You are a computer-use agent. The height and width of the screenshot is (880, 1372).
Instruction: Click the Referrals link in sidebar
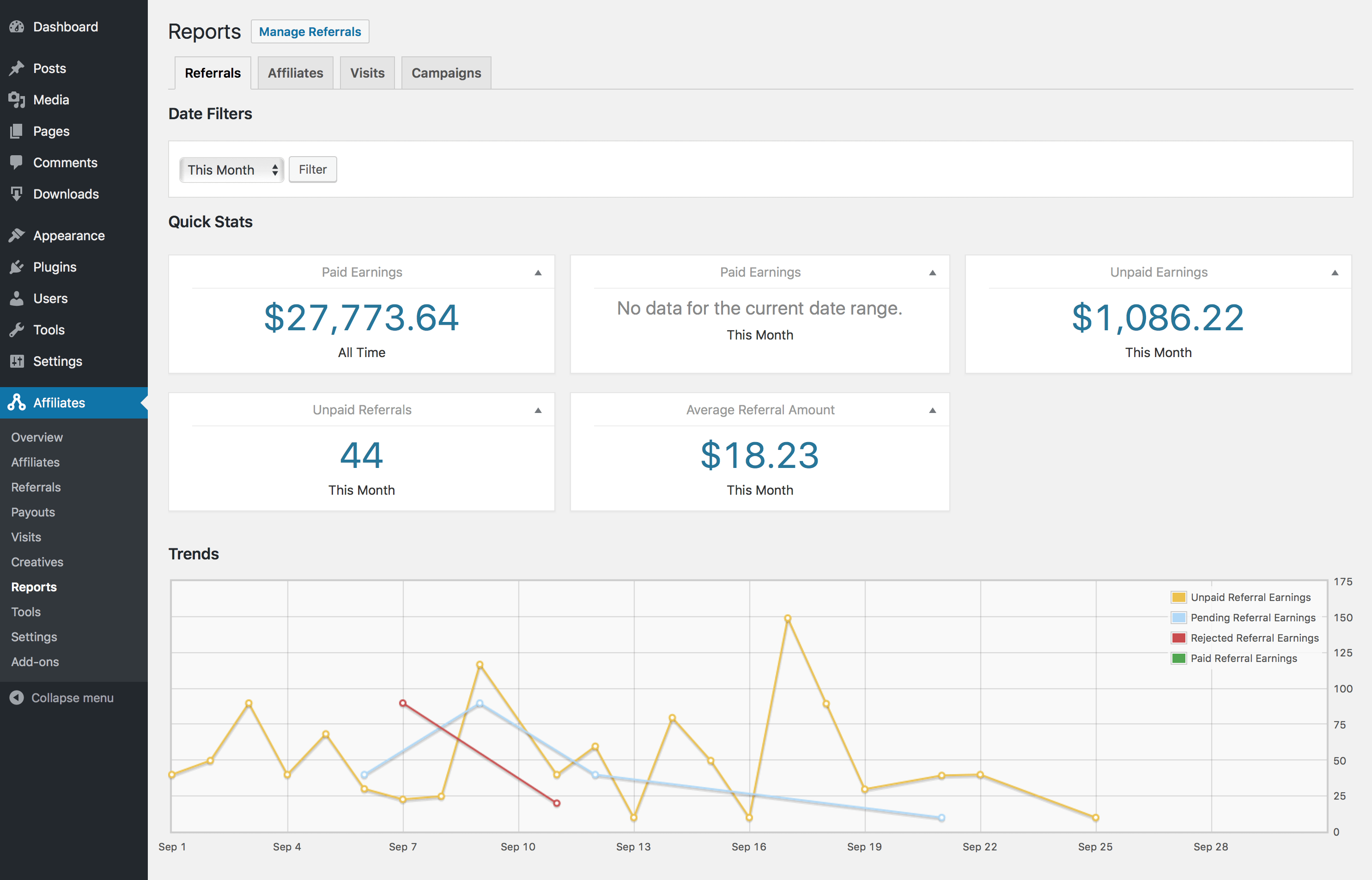[x=35, y=487]
